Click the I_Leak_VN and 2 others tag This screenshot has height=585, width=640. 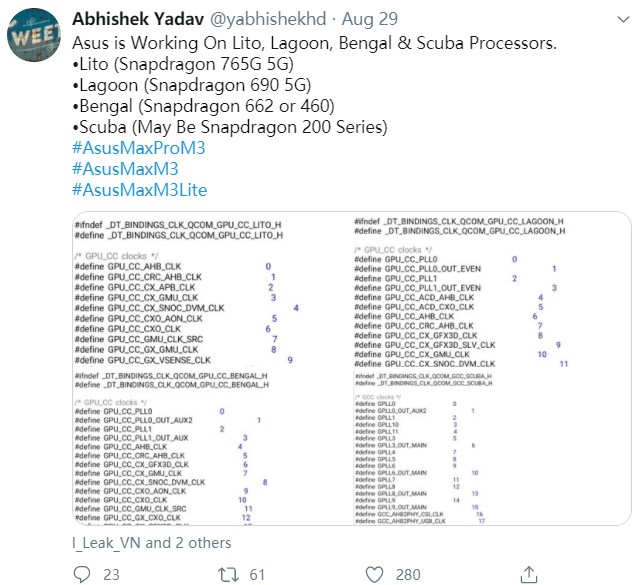[151, 543]
